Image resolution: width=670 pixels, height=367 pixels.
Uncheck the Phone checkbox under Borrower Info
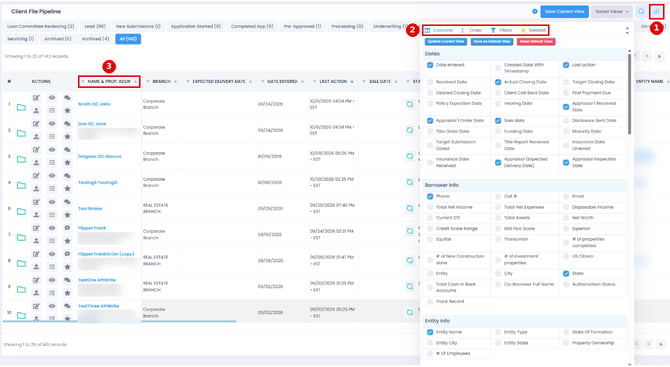coord(430,197)
